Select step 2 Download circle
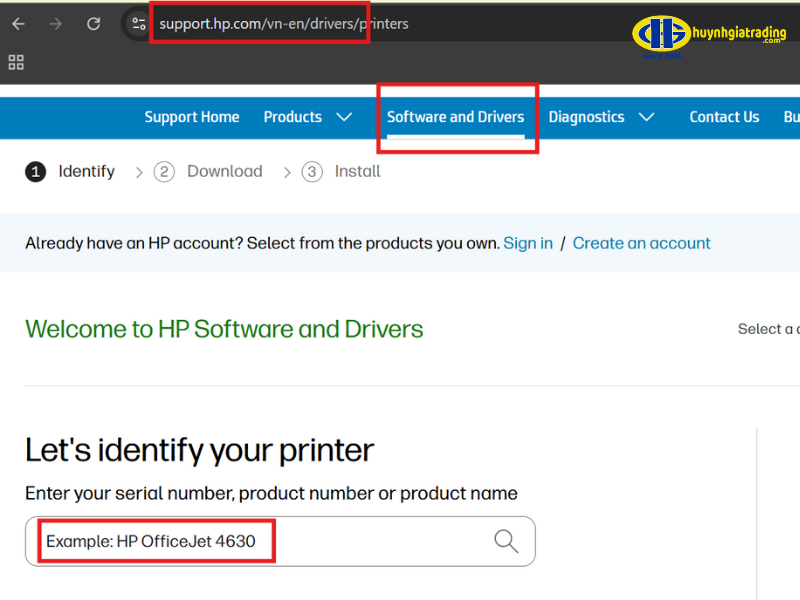800x600 pixels. point(164,172)
